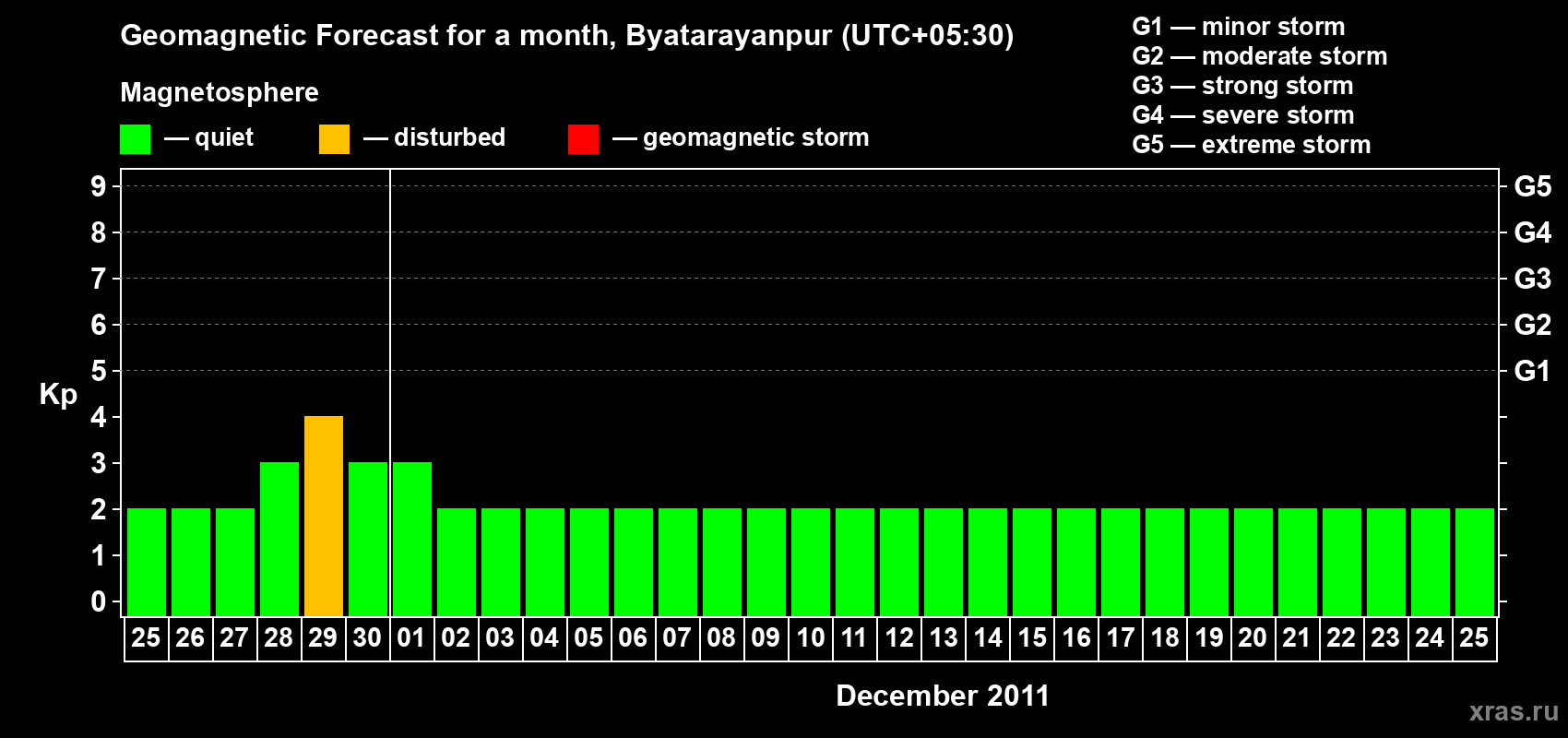Click the date label 01

click(x=411, y=638)
